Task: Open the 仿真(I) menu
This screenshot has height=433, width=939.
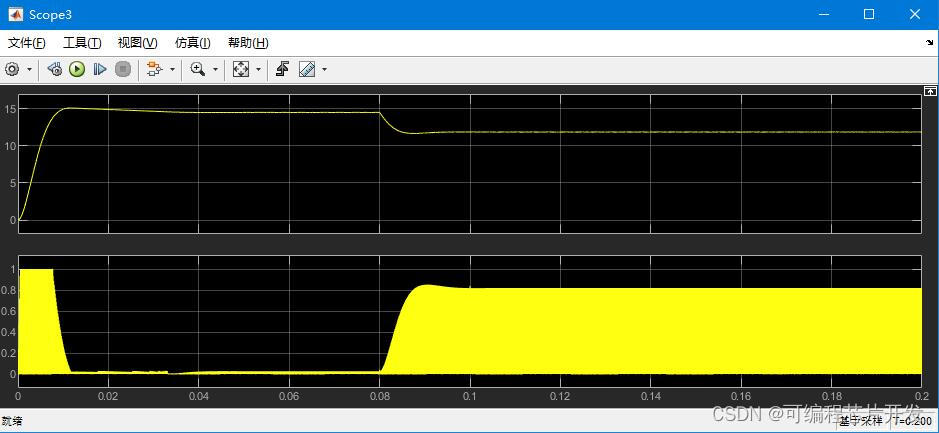Action: (x=193, y=43)
